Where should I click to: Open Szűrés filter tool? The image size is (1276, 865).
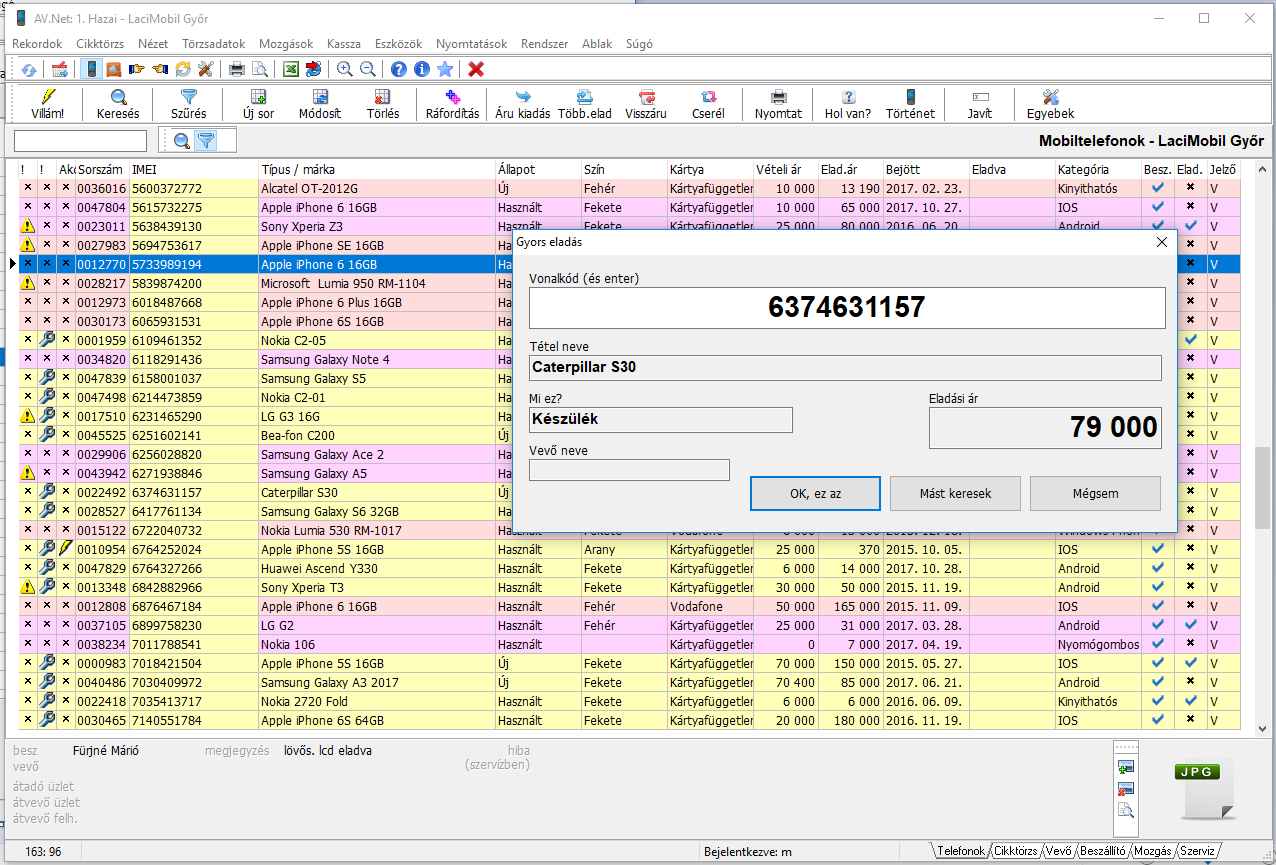(x=188, y=103)
